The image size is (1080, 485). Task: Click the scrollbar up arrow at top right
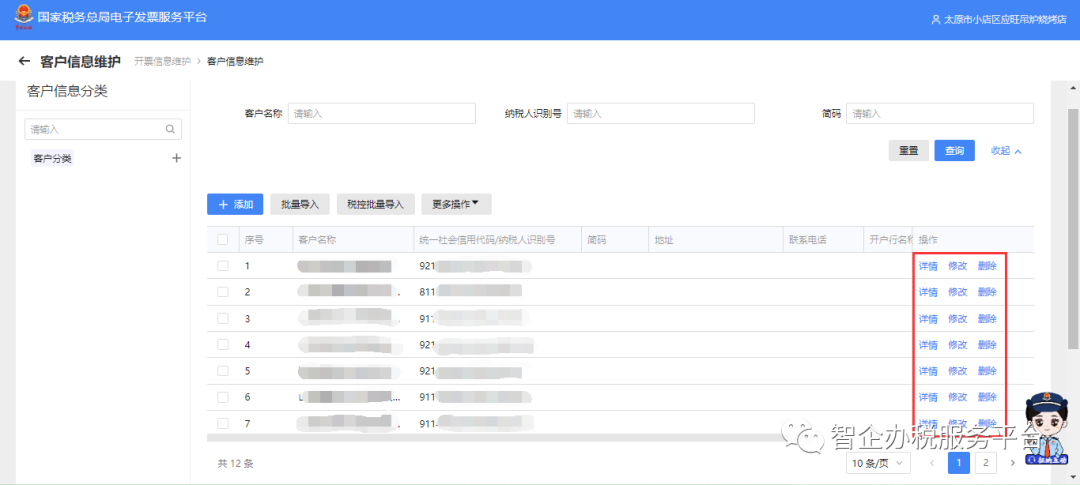[1073, 87]
